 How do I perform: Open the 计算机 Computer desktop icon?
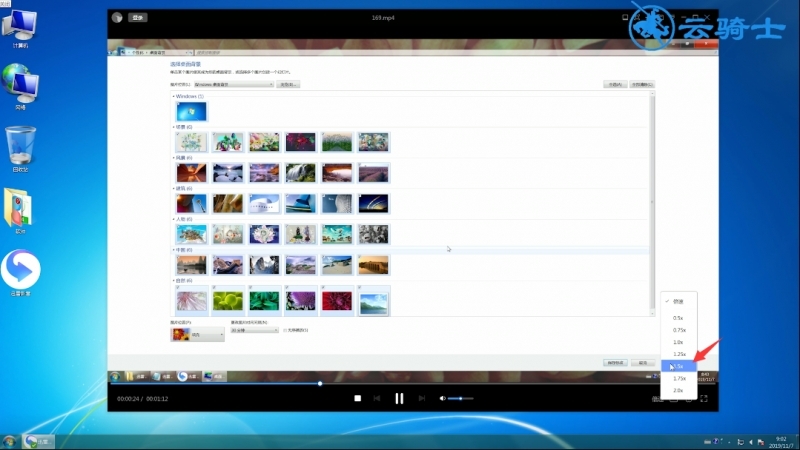pos(20,30)
